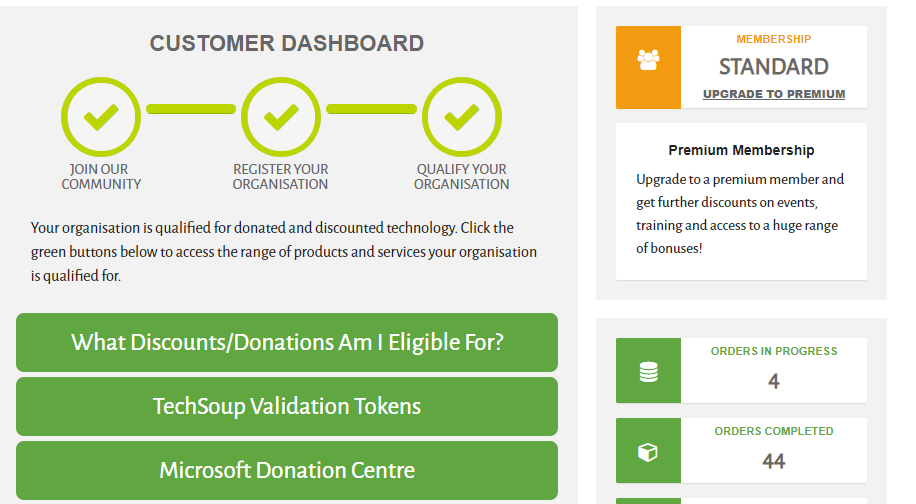Click the Register Your Organisation step label
Viewport: 916px width, 504px height.
click(280, 177)
